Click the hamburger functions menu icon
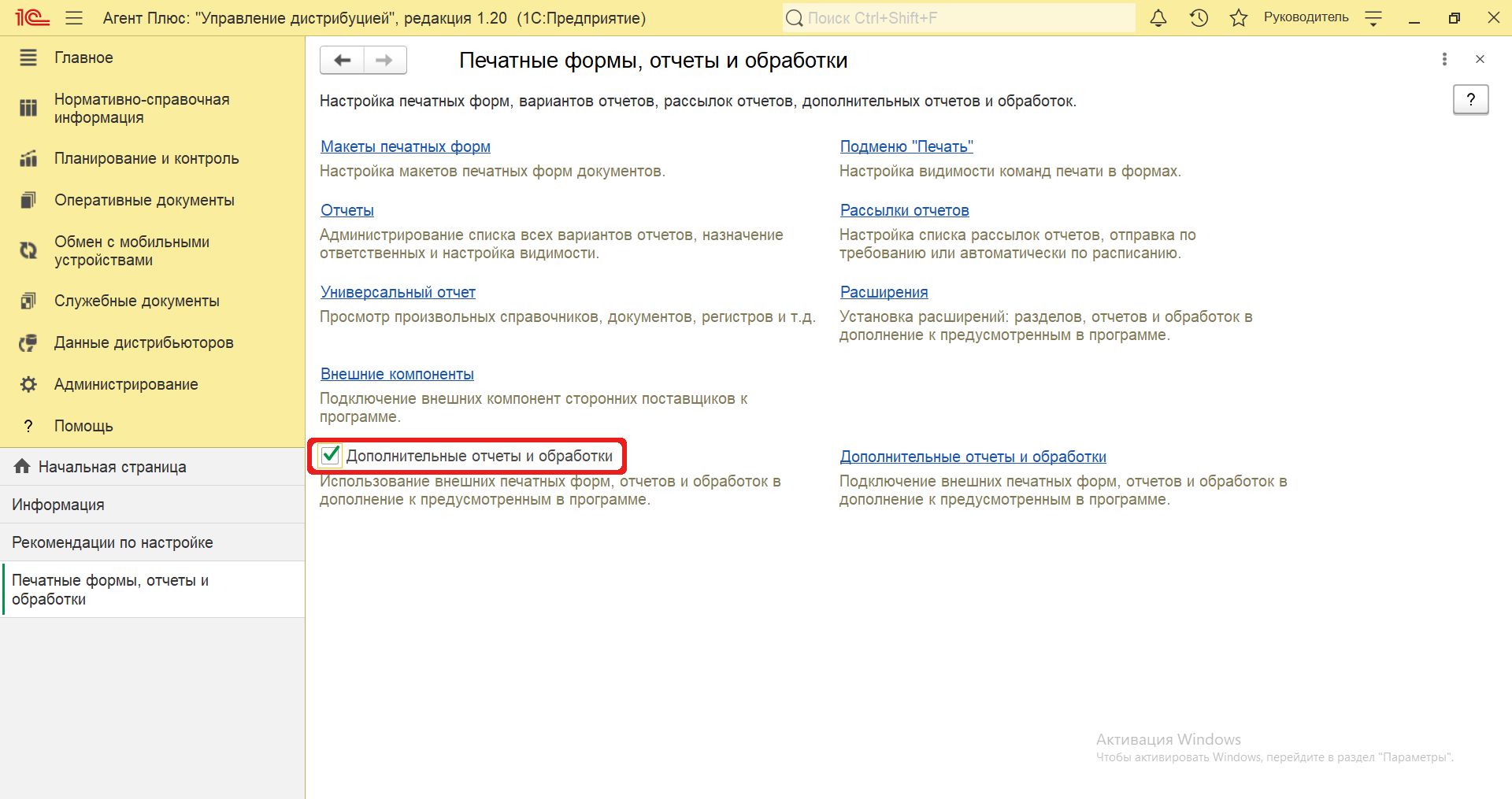1512x799 pixels. point(74,18)
